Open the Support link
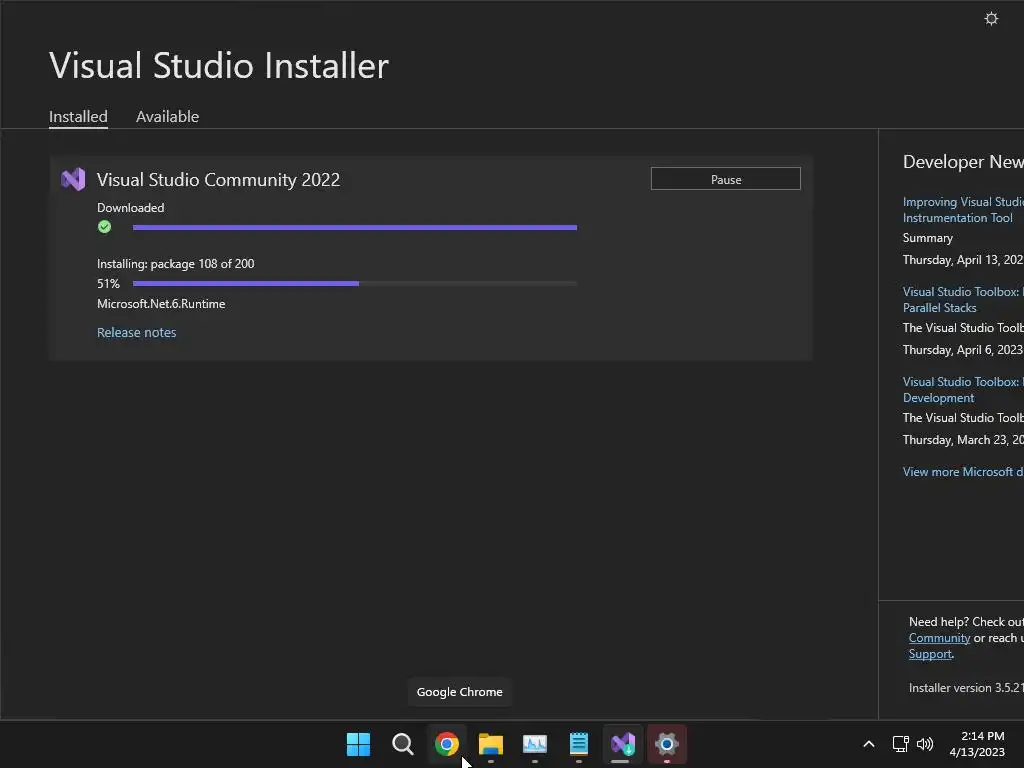The image size is (1024, 768). point(930,654)
